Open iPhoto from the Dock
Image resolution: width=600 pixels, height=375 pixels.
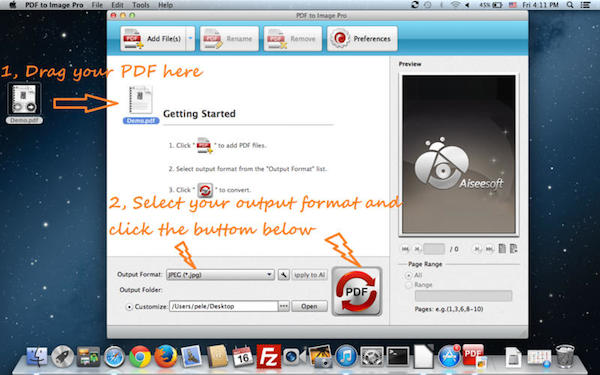click(320, 356)
